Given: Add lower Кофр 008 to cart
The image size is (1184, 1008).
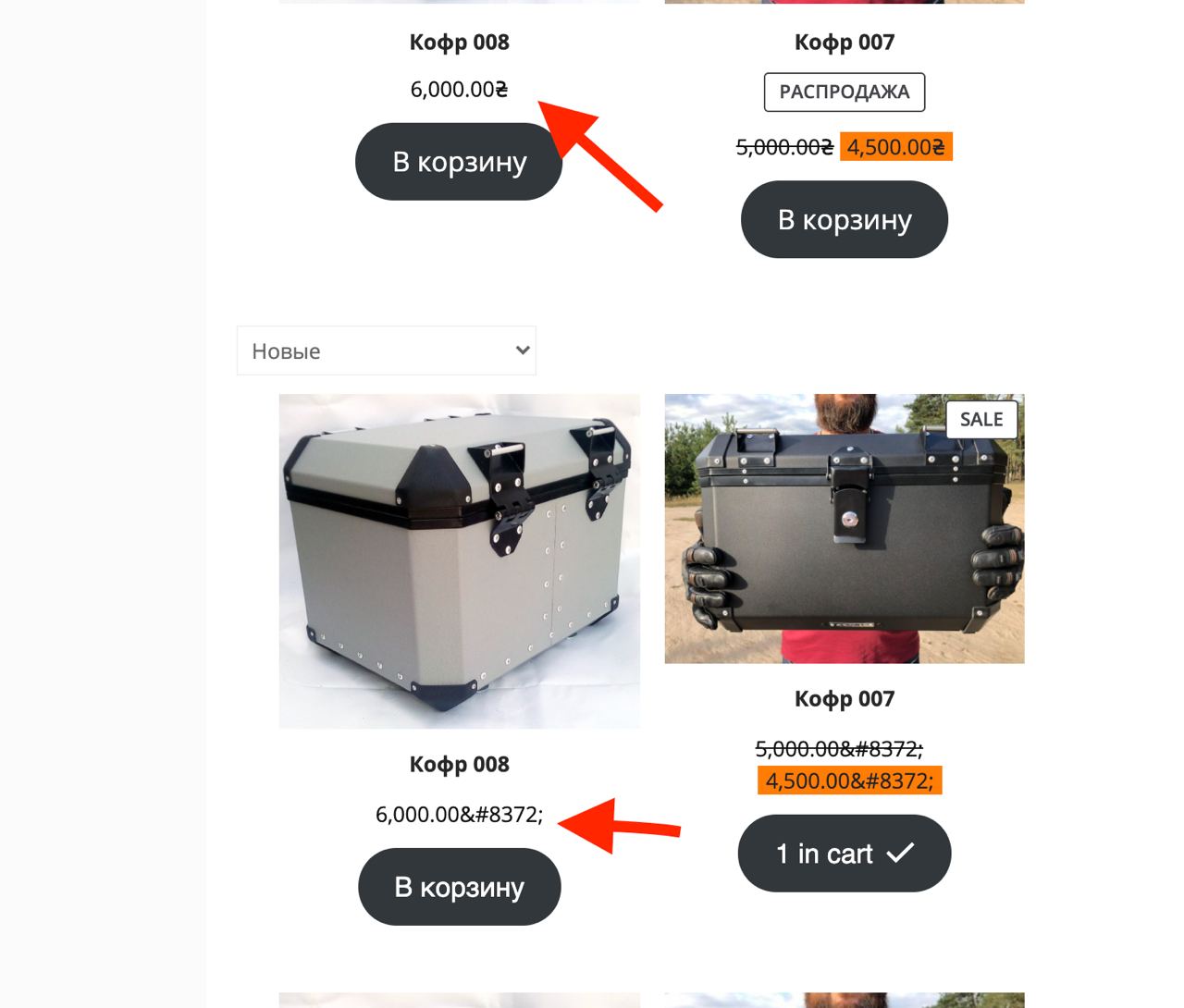Looking at the screenshot, I should (460, 887).
